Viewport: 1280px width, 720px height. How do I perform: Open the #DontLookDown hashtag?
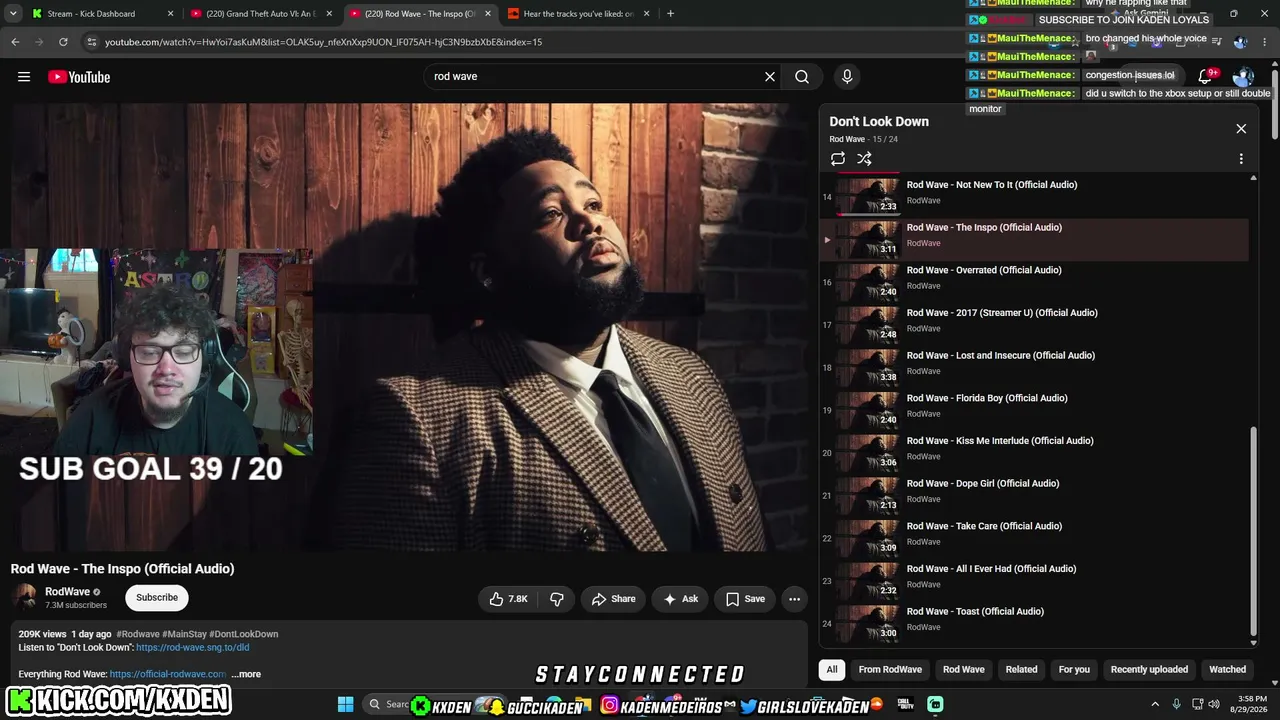pyautogui.click(x=244, y=634)
